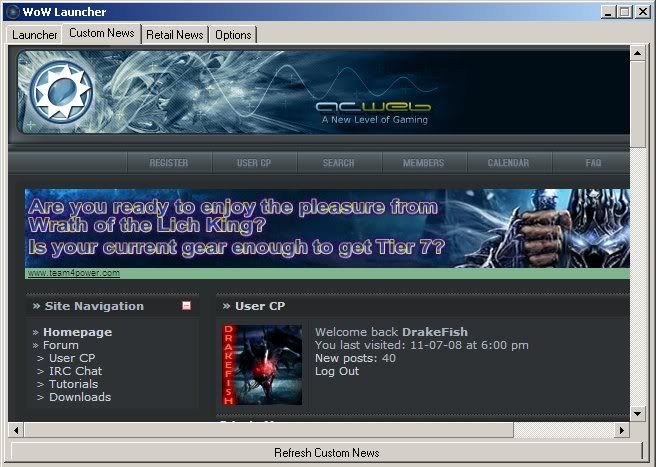Image resolution: width=656 pixels, height=467 pixels.
Task: Click the SEARCH navigation button
Action: tap(338, 163)
